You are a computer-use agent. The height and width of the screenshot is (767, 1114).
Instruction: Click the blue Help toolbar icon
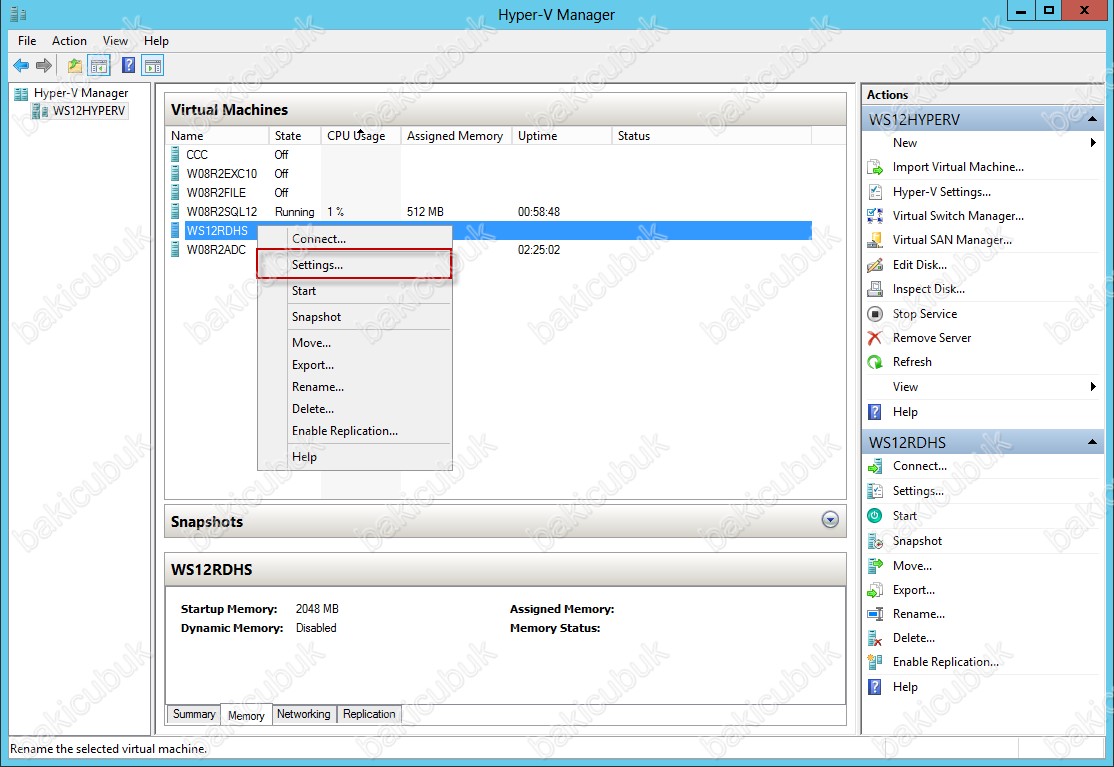click(x=128, y=66)
